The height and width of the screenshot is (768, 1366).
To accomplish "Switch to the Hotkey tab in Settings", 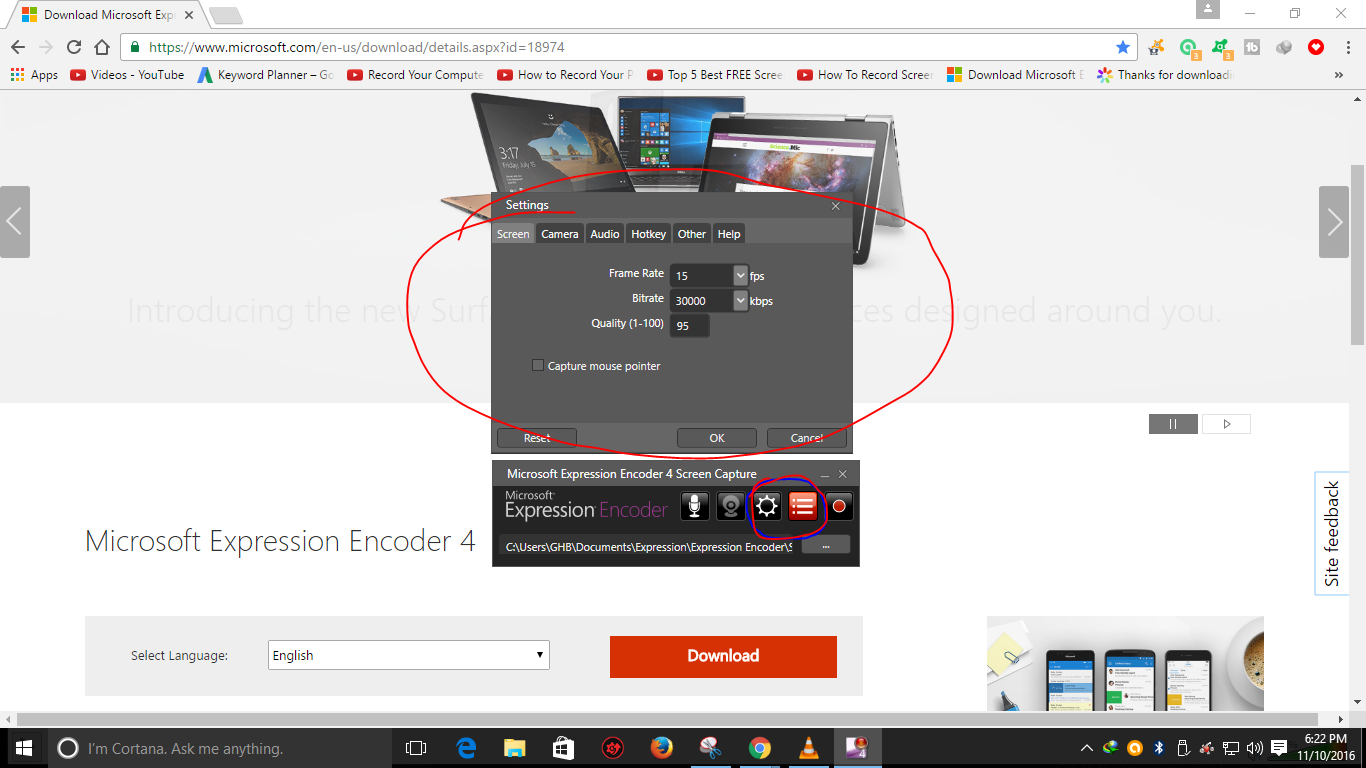I will pos(648,234).
